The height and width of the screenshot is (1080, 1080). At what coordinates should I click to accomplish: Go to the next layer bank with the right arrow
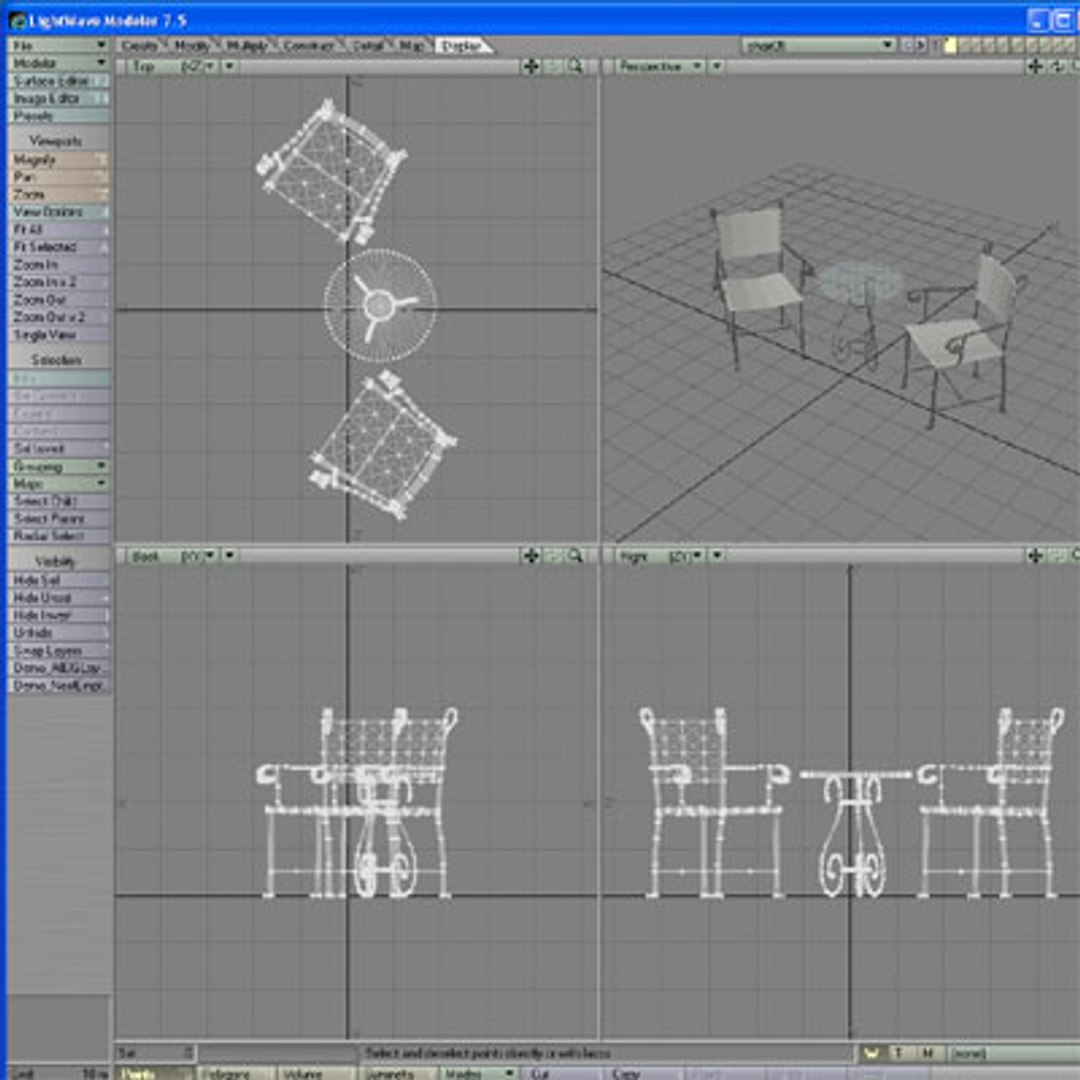click(x=921, y=45)
